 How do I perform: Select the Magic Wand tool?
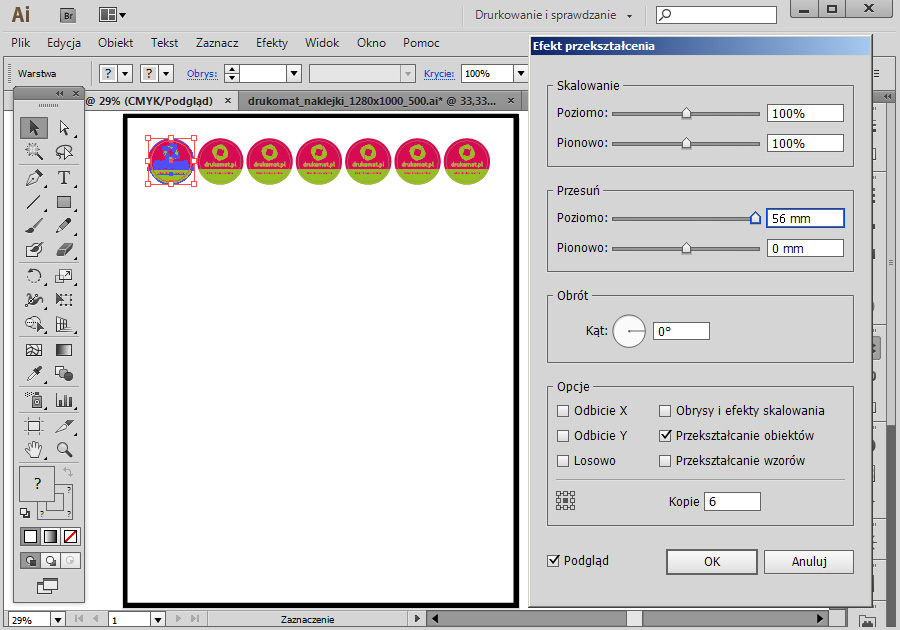34,151
